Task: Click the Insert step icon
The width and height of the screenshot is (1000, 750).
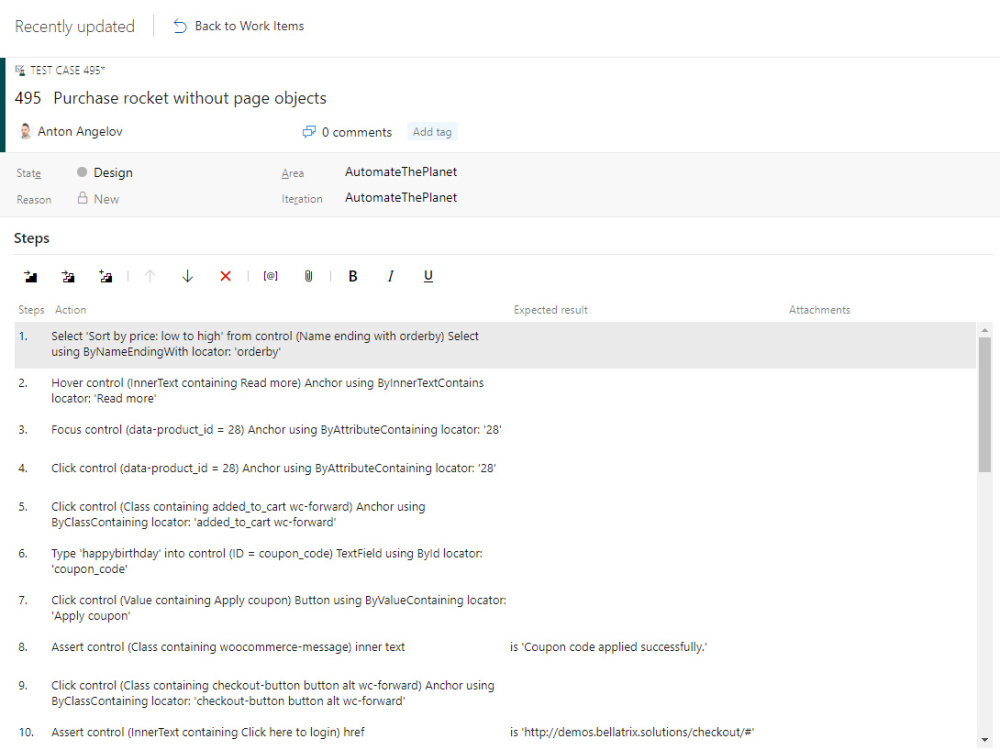Action: 30,276
